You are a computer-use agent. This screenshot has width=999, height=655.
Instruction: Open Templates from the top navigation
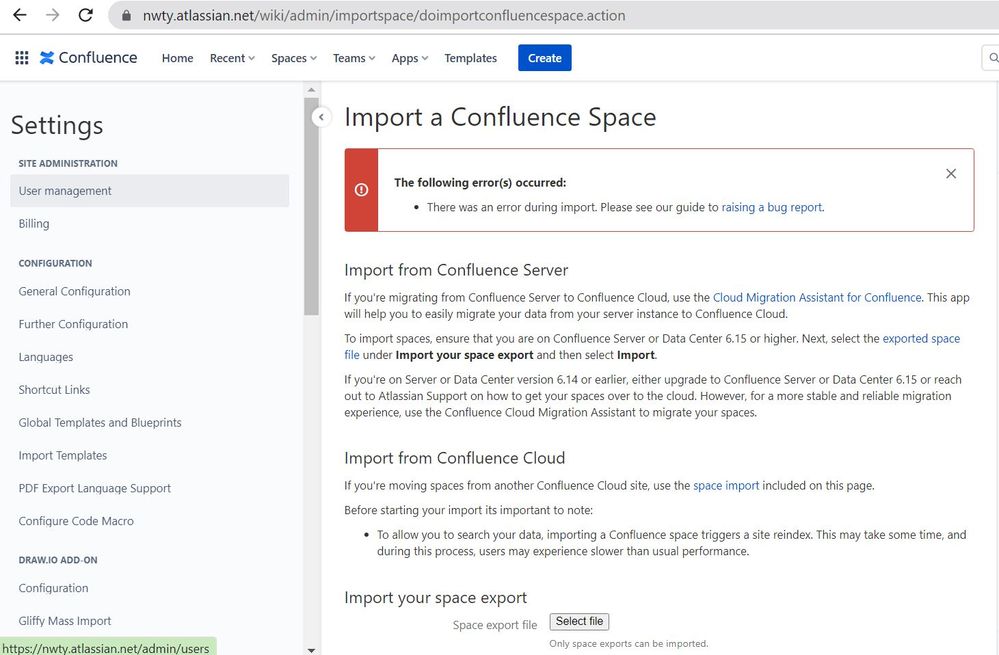click(470, 58)
